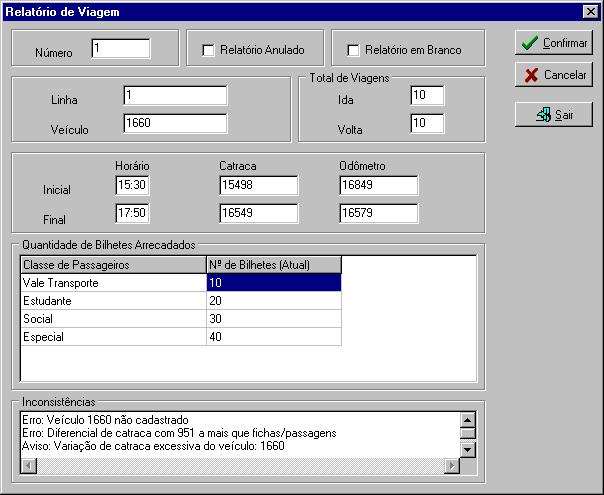Click the Inconsistências scroll left arrow

click(29, 466)
